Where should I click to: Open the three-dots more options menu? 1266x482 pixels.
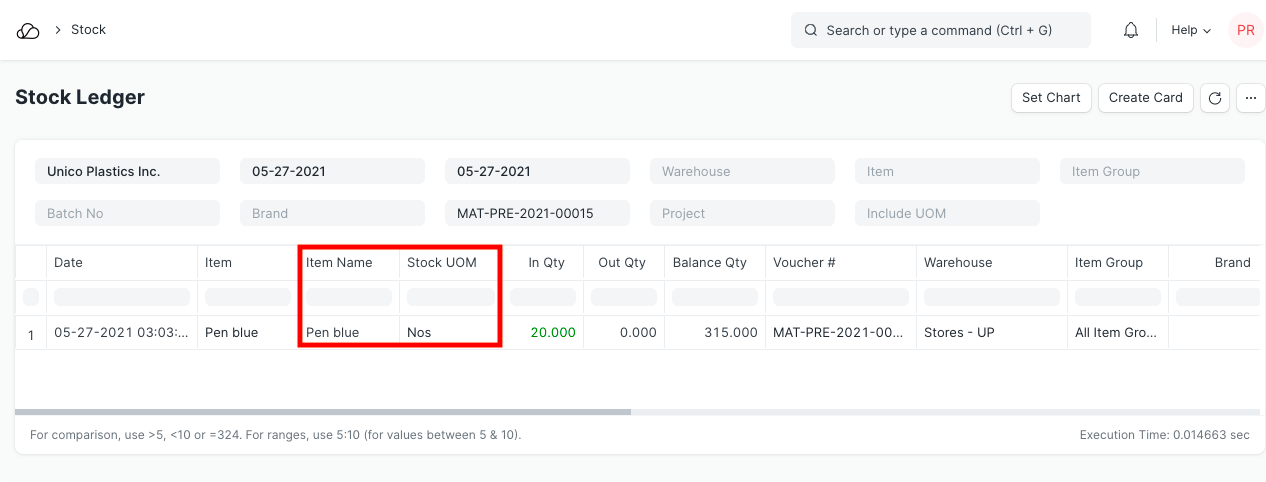(1250, 98)
